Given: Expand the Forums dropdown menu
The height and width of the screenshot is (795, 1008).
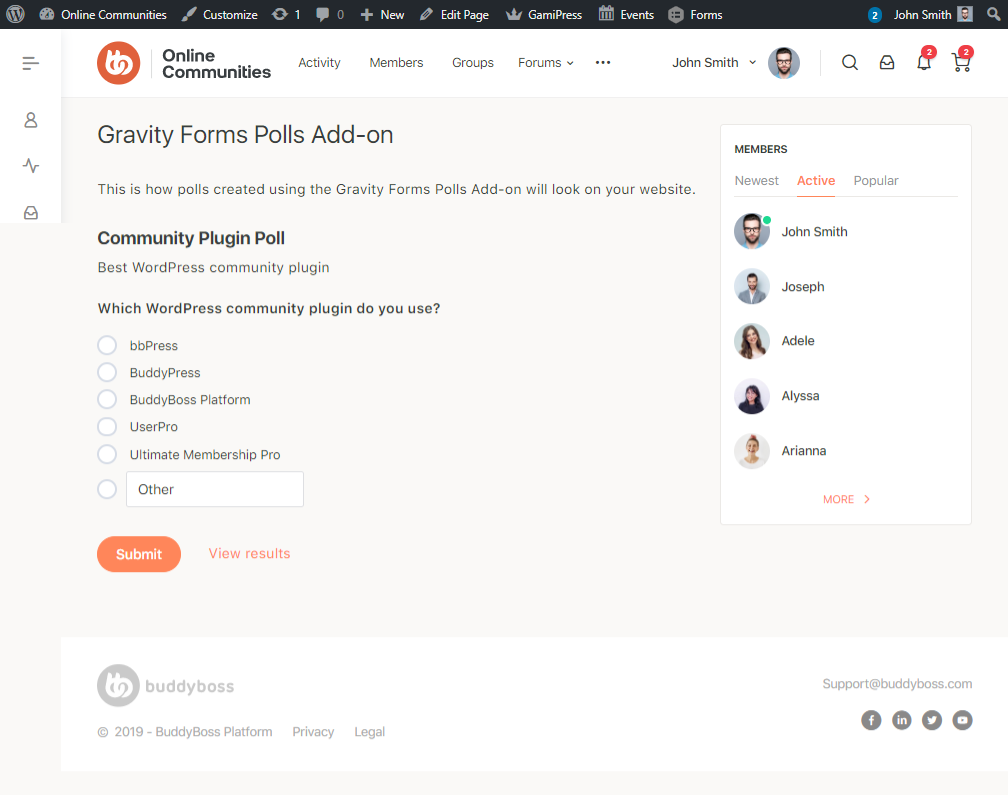Looking at the screenshot, I should point(546,63).
